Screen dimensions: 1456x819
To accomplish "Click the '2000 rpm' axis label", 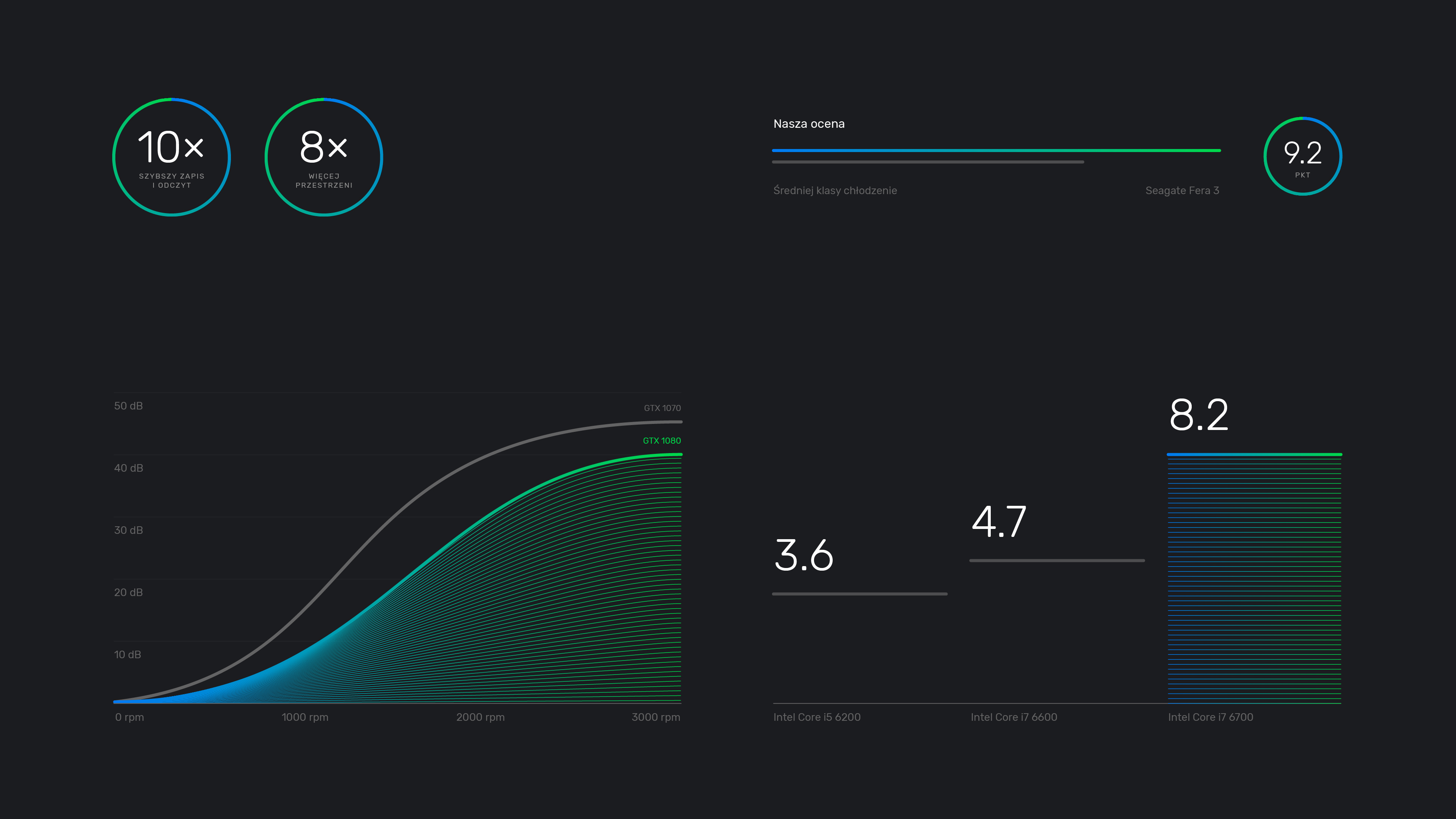I will [480, 717].
